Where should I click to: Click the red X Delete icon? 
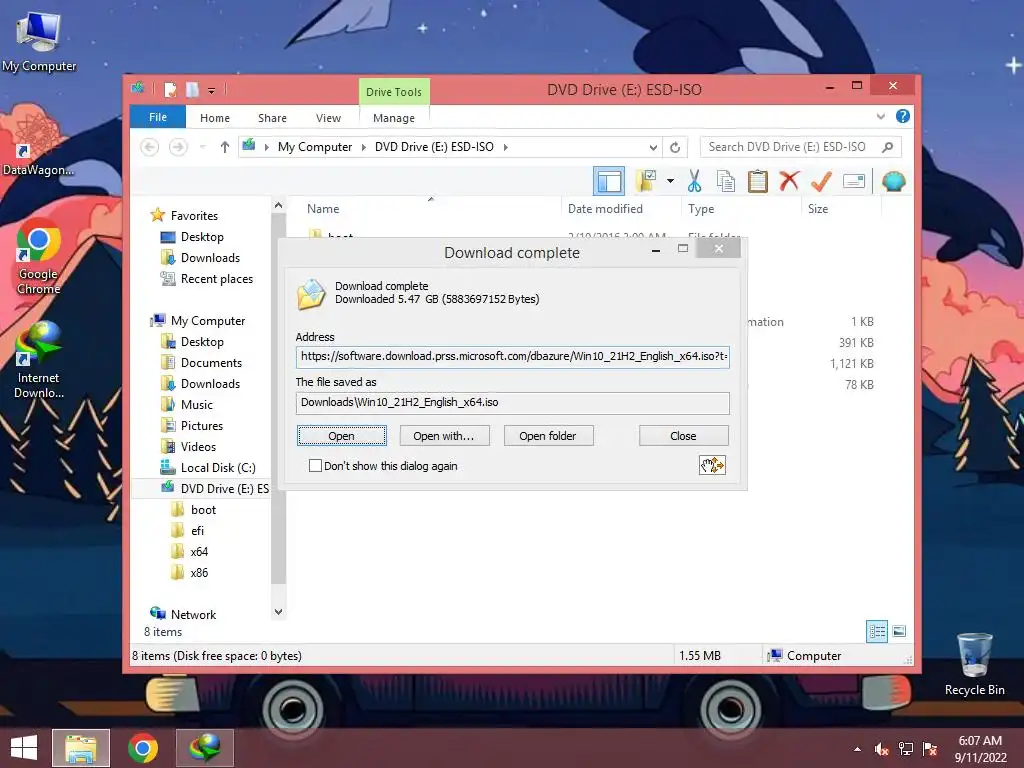(789, 180)
